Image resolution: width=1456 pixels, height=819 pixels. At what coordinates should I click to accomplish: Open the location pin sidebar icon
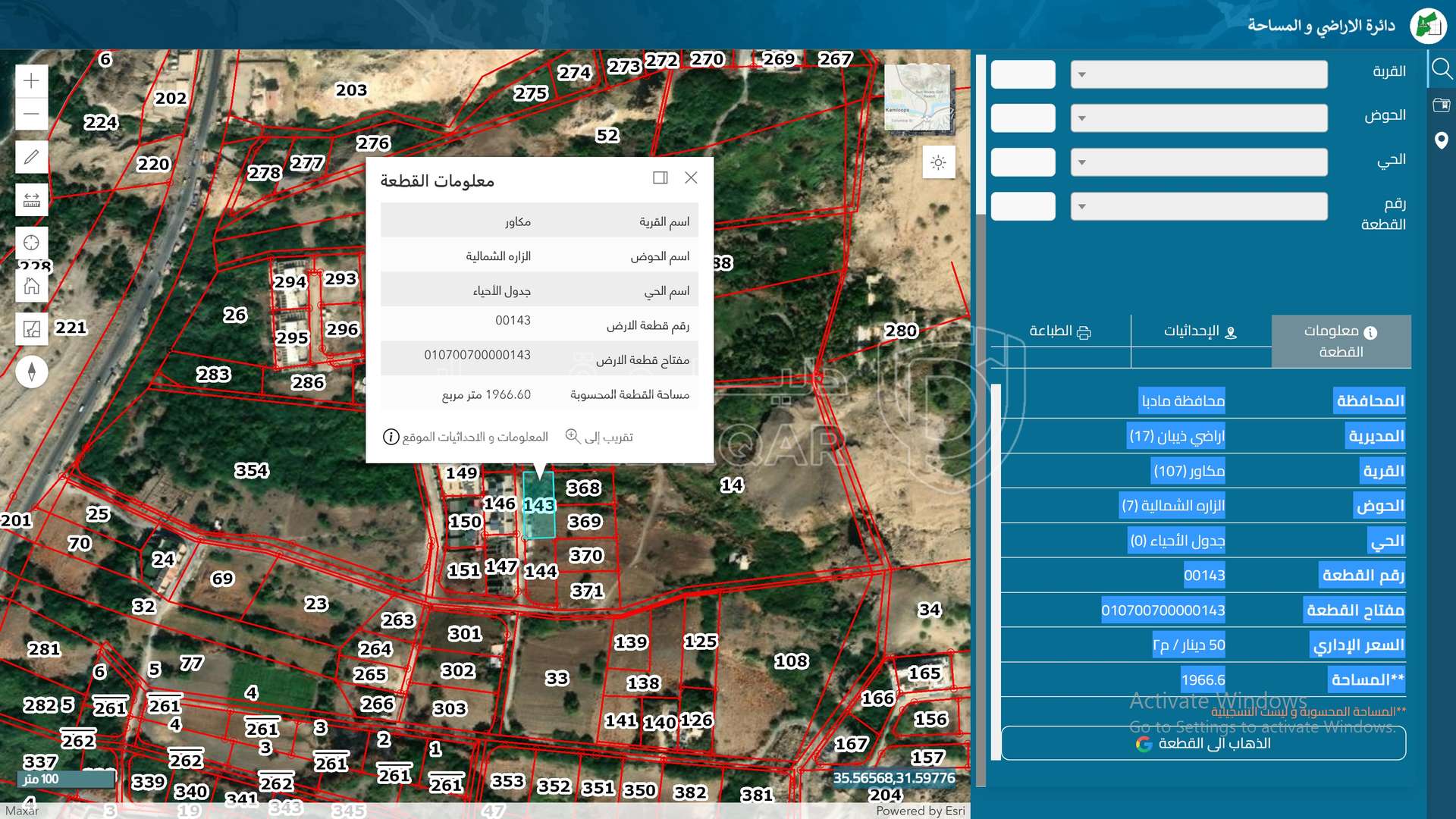click(1441, 140)
